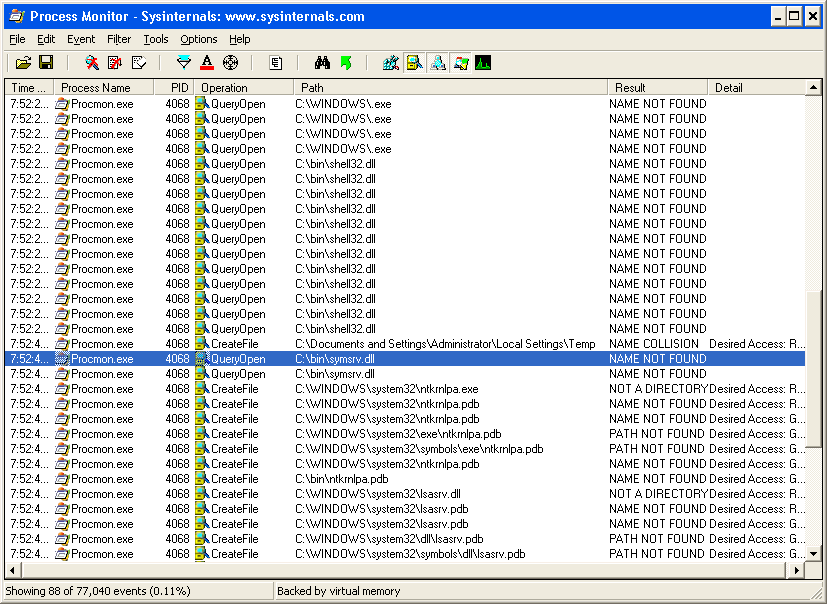Toggle Show Profiling Events graph icon
The image size is (827, 604).
[483, 63]
